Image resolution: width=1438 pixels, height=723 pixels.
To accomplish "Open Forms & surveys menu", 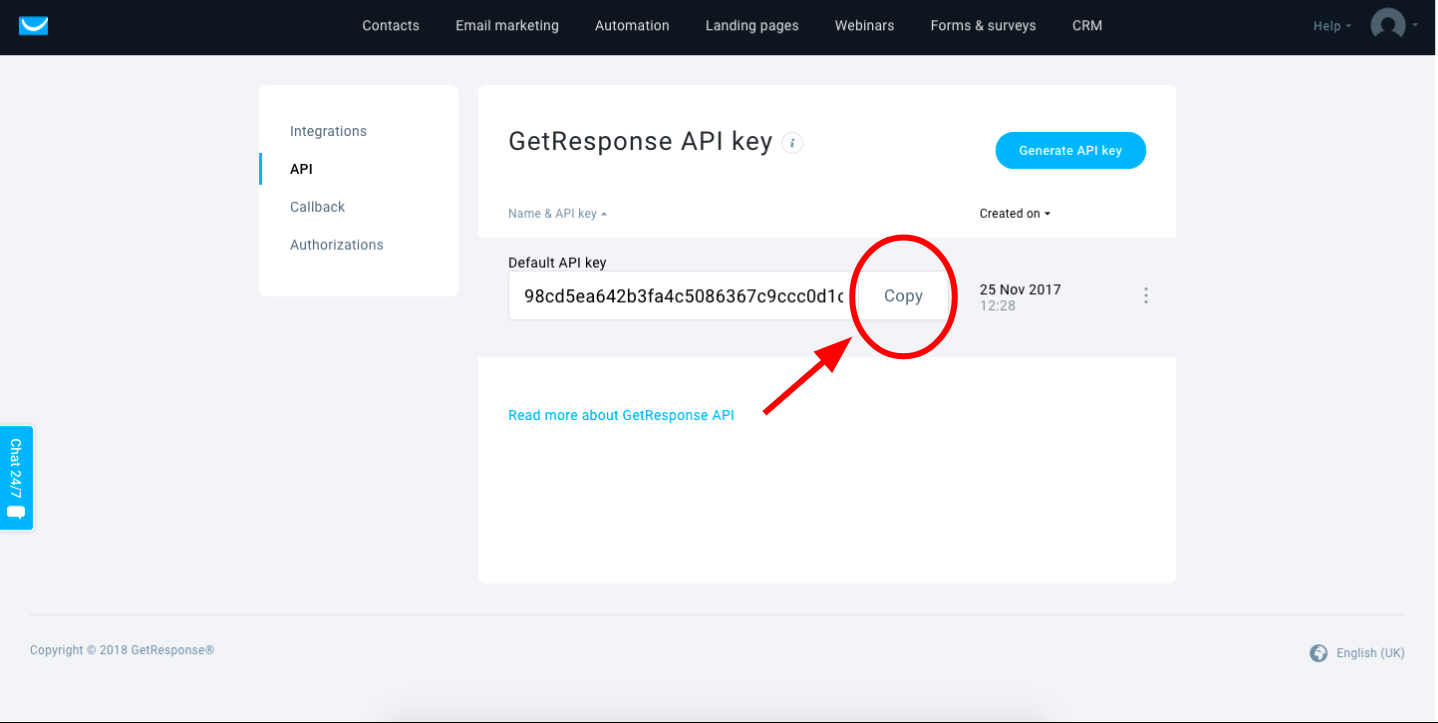I will coord(983,26).
